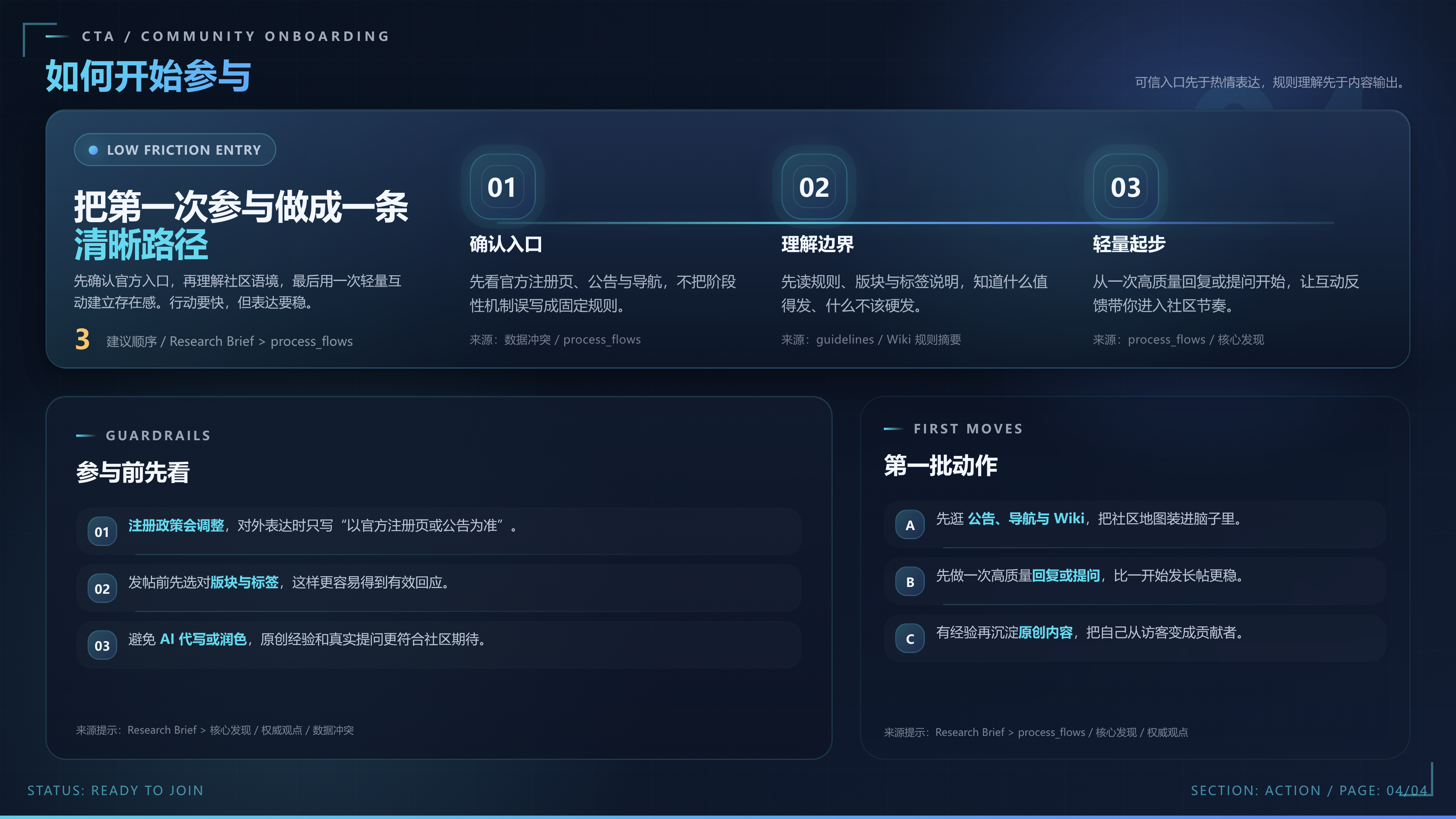Click the C badge for 原创内容 move
The image size is (1456, 819).
[x=910, y=639]
